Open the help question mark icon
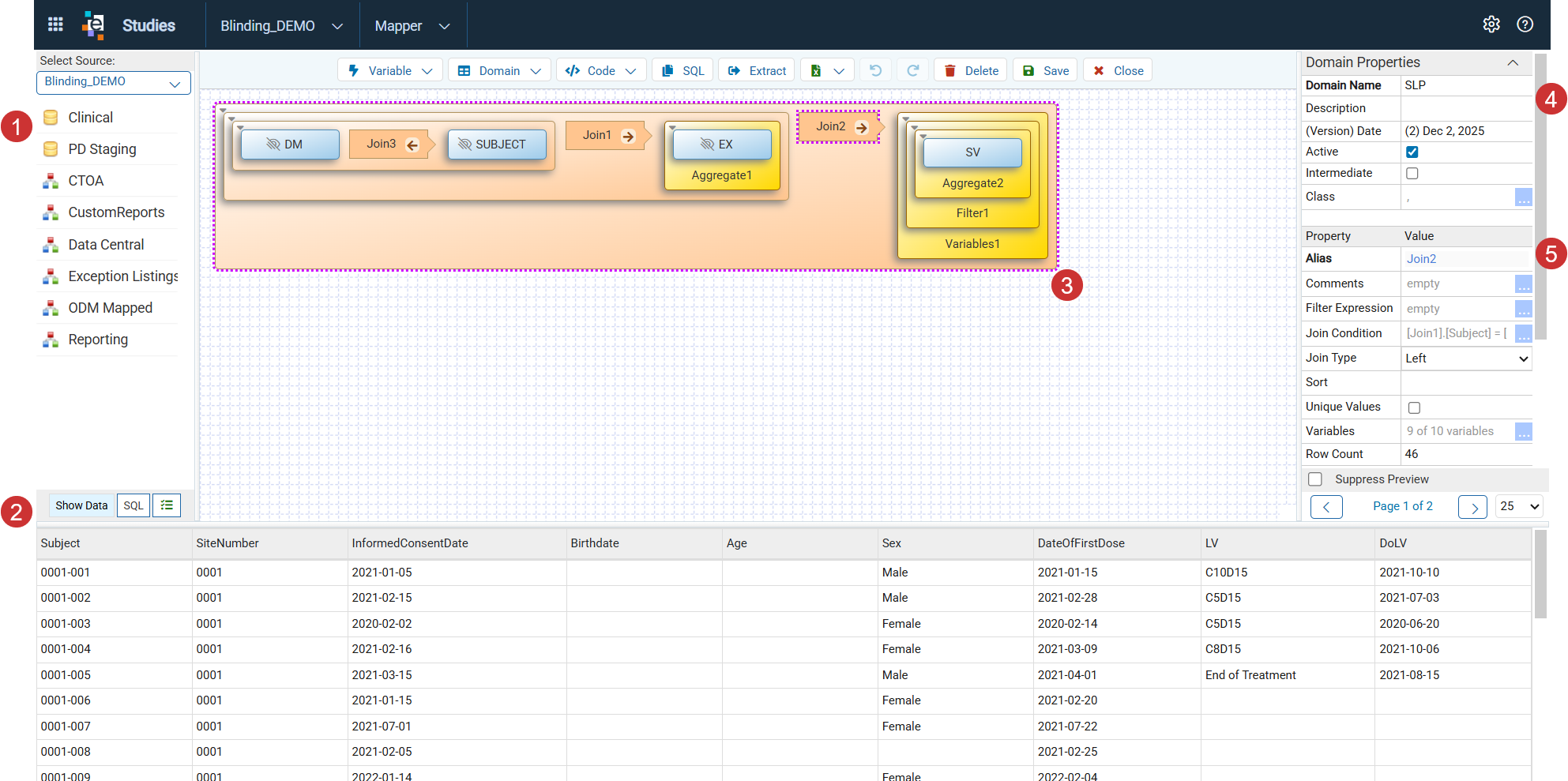Viewport: 1568px width, 781px height. tap(1525, 24)
